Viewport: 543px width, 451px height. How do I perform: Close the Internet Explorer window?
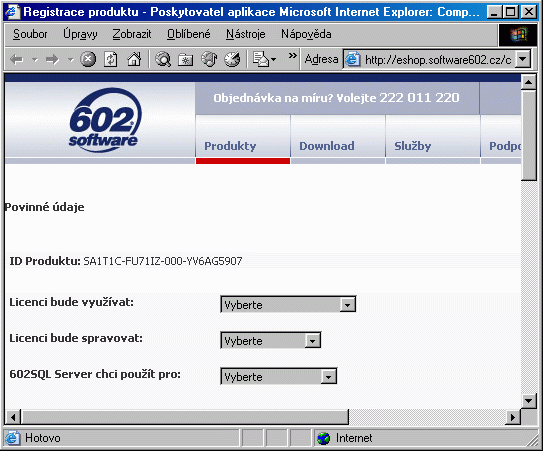tap(529, 12)
